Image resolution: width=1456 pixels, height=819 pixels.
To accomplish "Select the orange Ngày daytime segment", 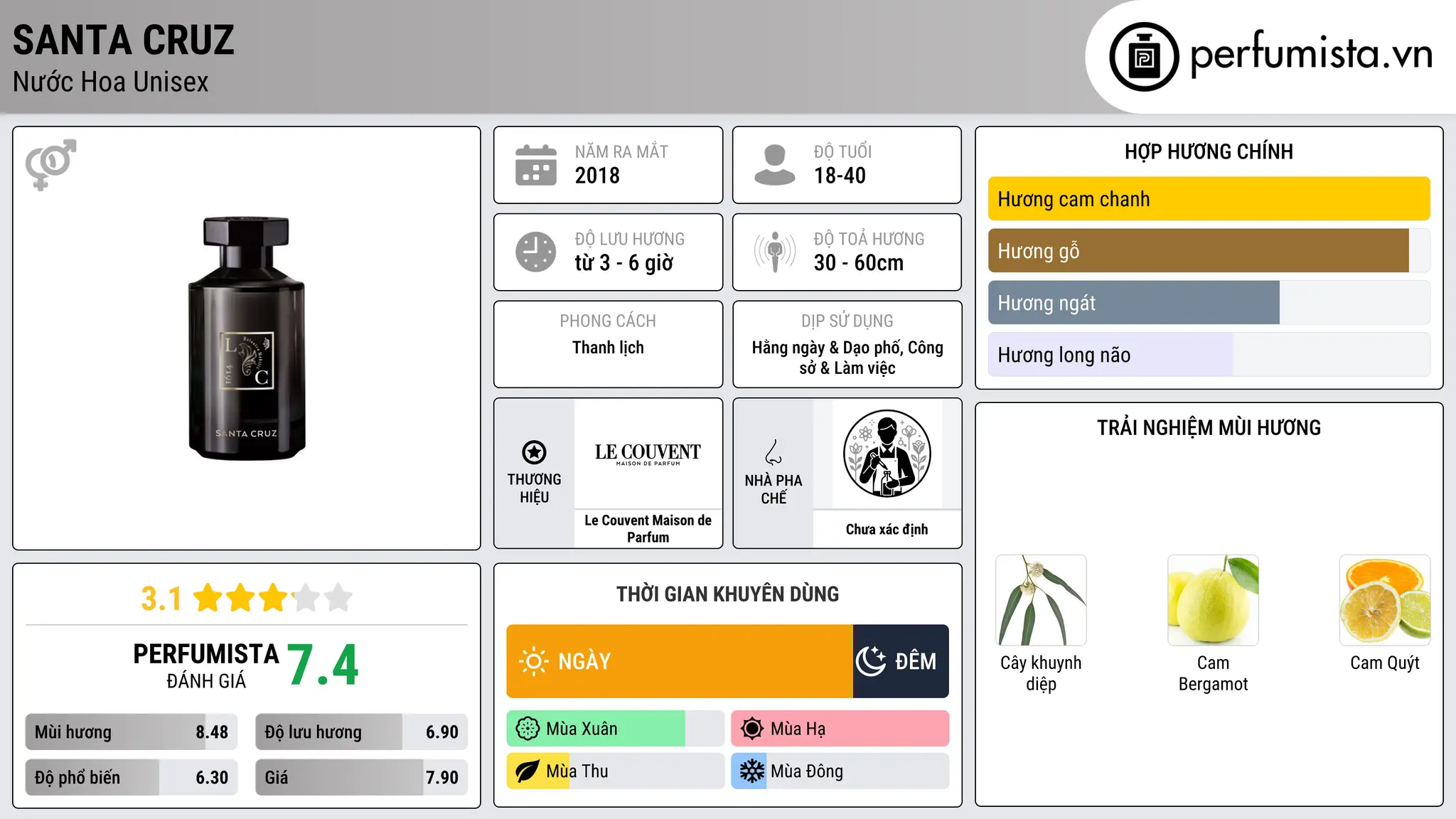I will tap(680, 661).
